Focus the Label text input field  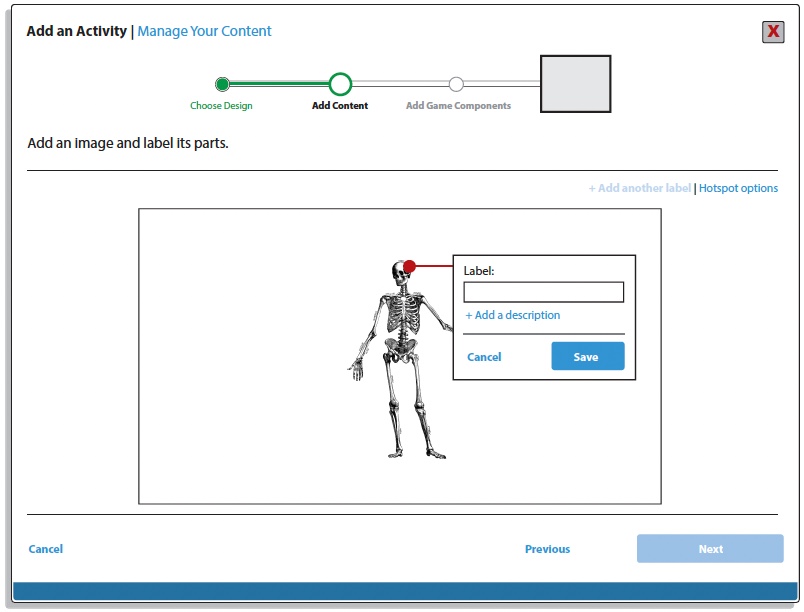543,292
